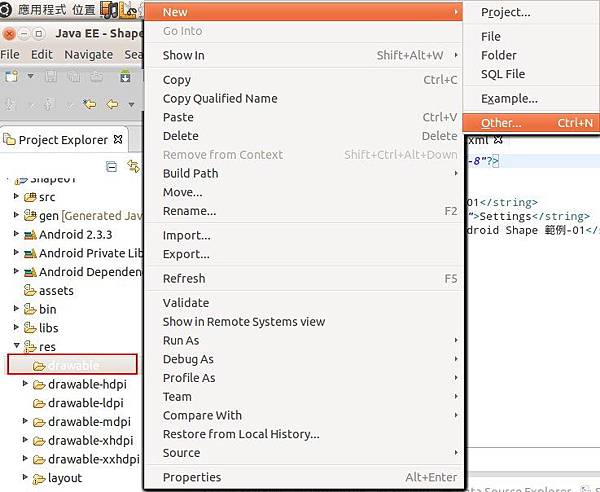Screen dimensions: 600x492
Task: Click the layout folder icon
Action: (39, 478)
